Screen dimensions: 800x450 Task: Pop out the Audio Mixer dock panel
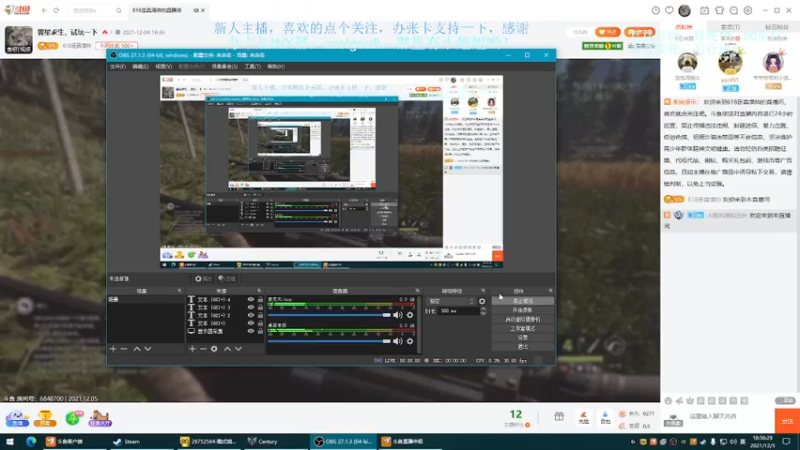(x=417, y=291)
